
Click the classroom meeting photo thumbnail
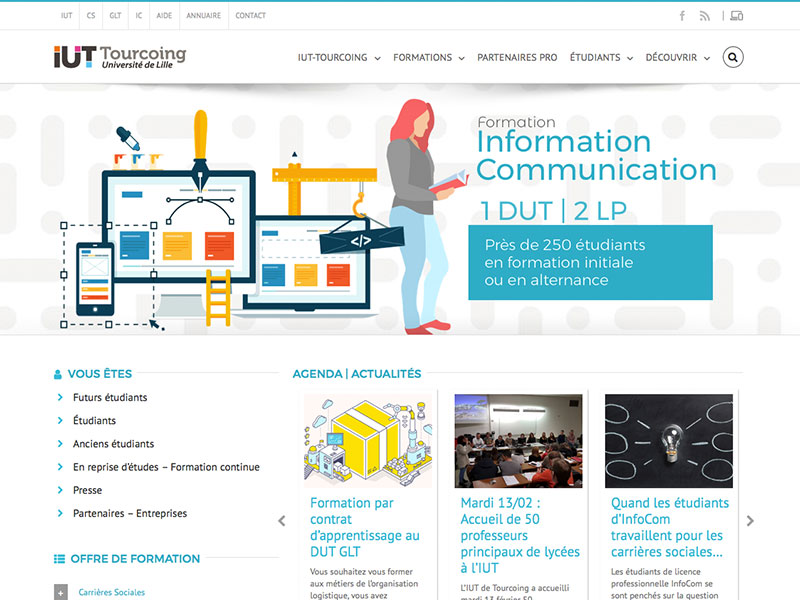pos(518,441)
